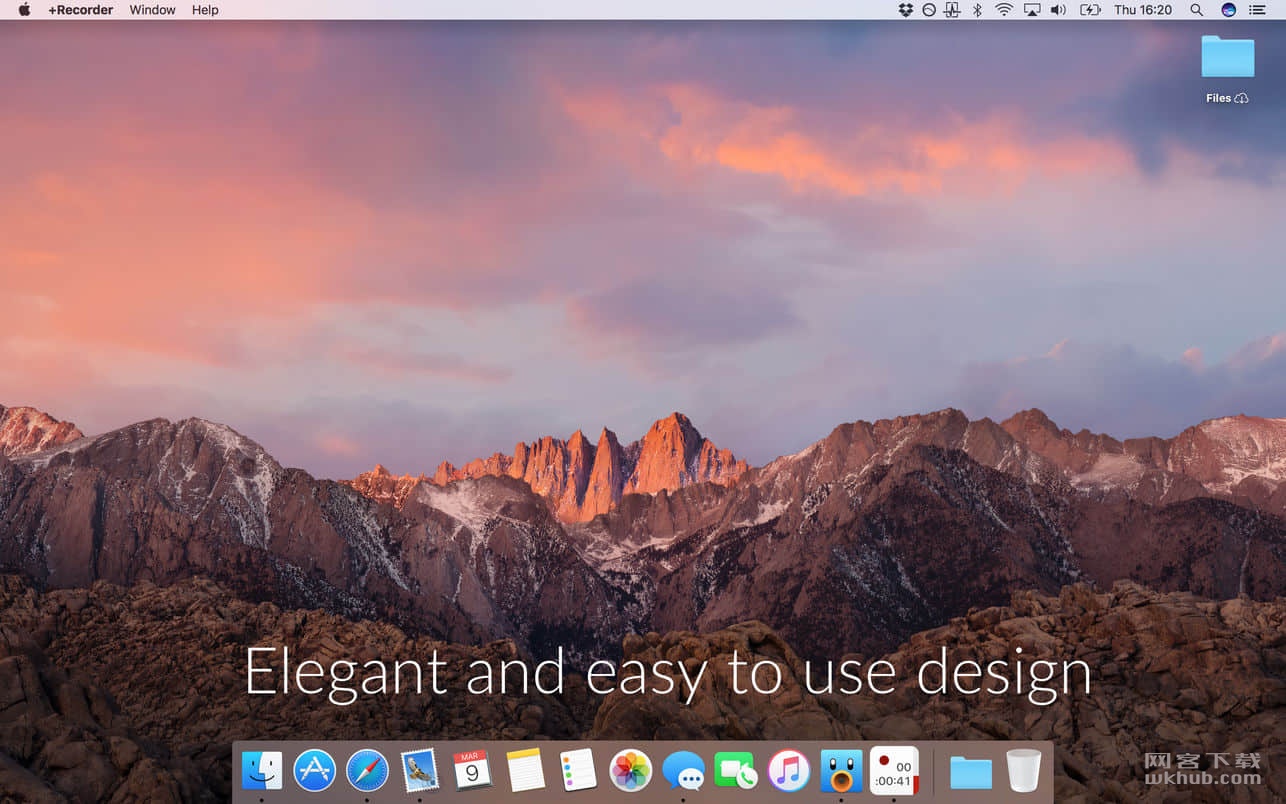This screenshot has height=804, width=1286.
Task: Click the Dropbox menu bar icon
Action: (906, 10)
